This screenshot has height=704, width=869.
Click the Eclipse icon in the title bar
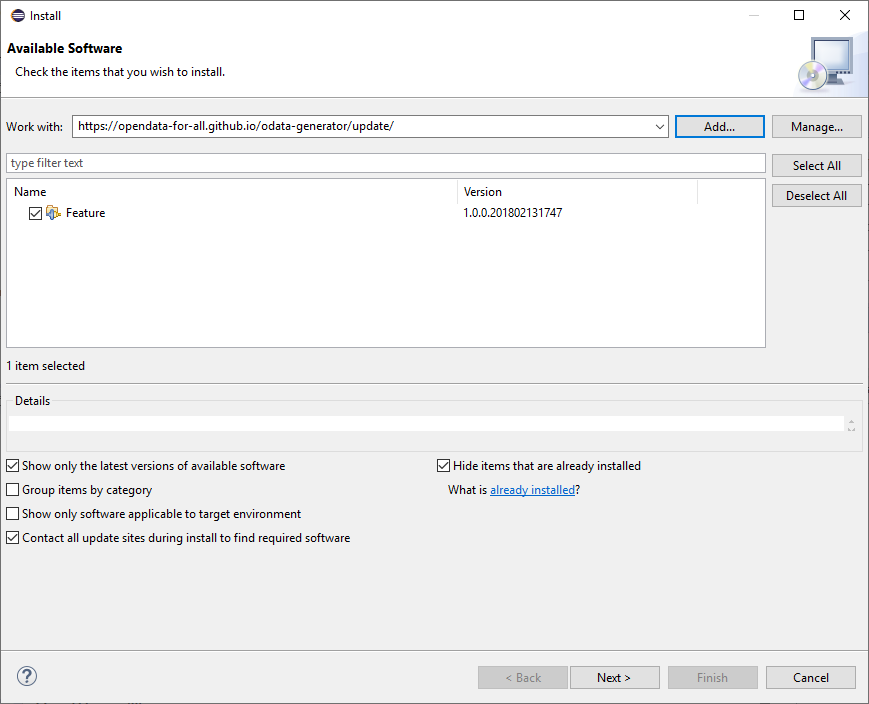click(x=17, y=16)
